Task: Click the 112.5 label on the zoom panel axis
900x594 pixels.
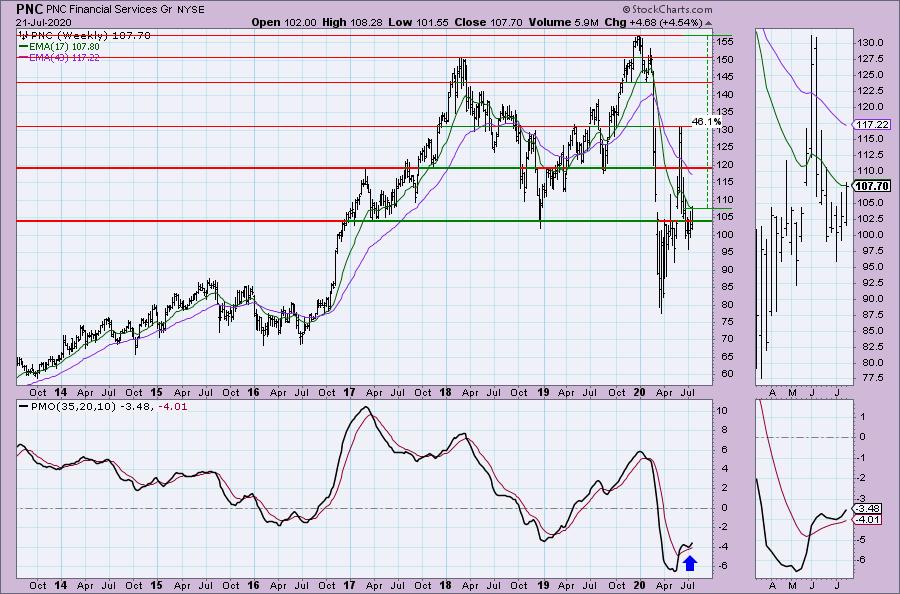Action: tap(870, 155)
